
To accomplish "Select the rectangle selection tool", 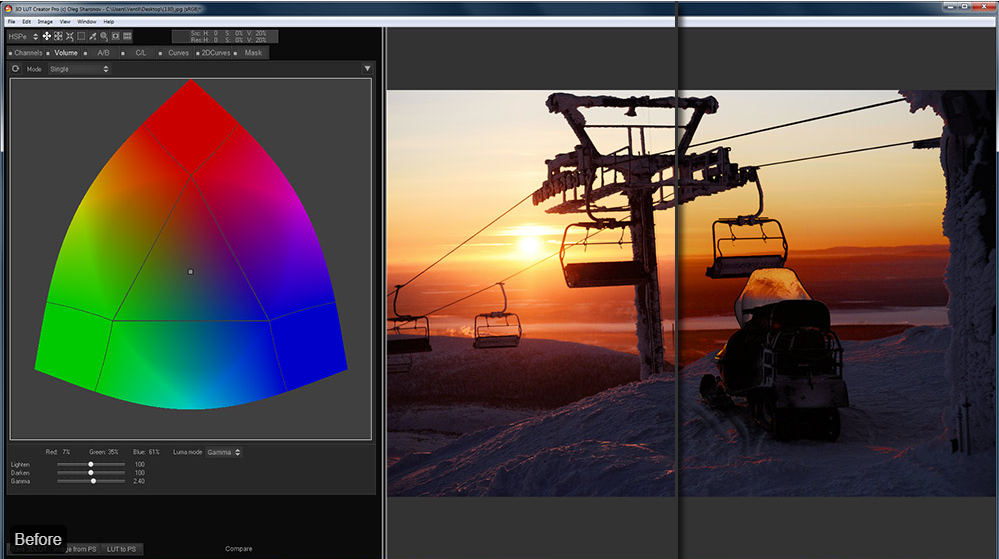I will 81,36.
